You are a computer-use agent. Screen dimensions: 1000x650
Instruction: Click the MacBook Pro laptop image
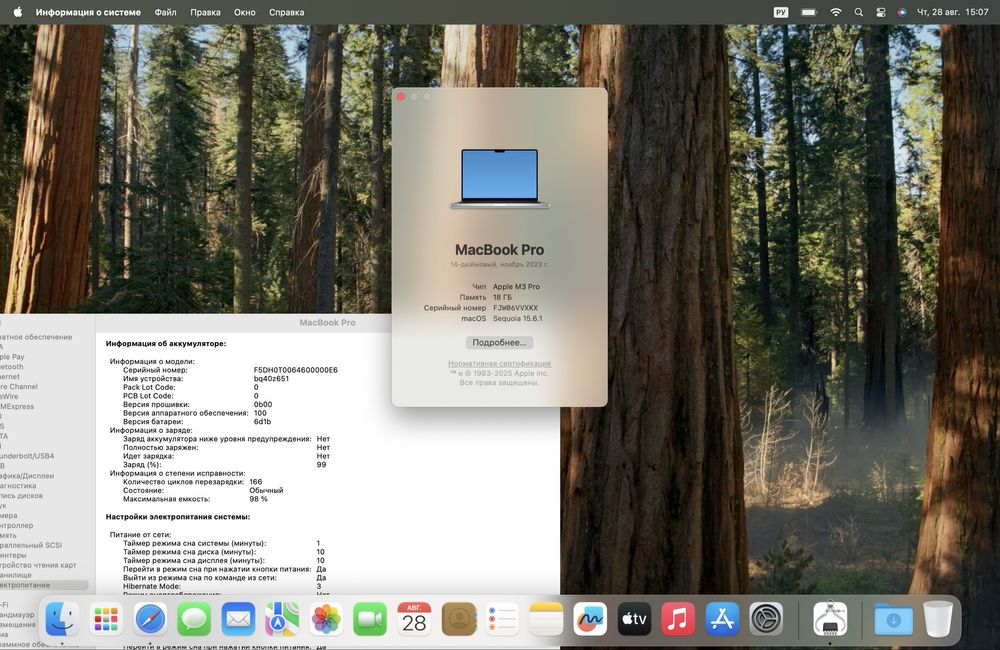pos(499,179)
